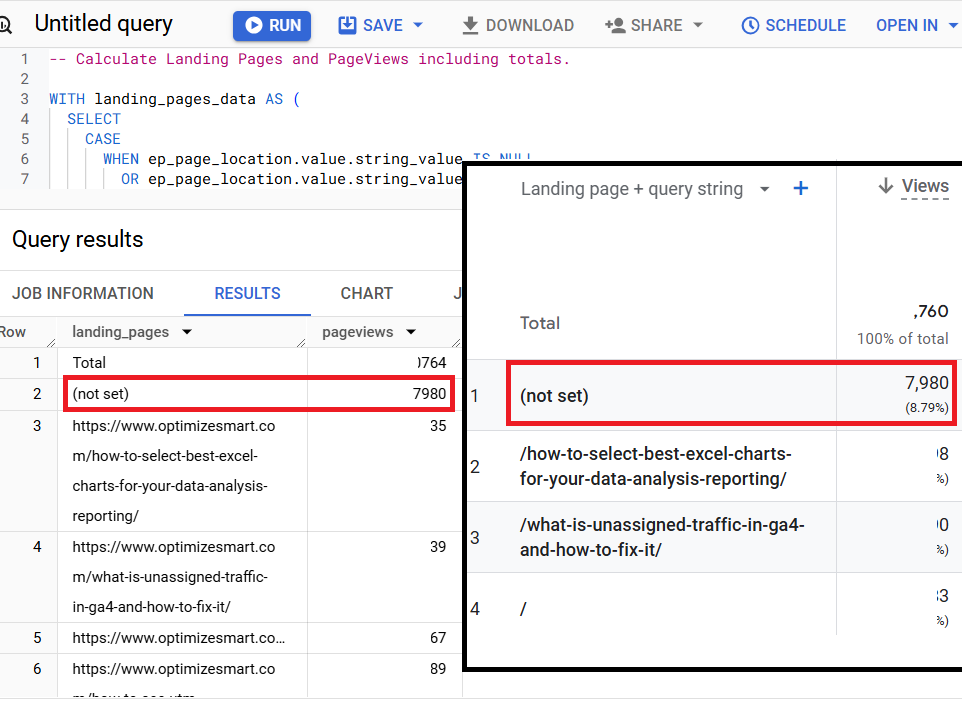Click the DOWNLOAD icon
962x701 pixels.
coord(469,25)
